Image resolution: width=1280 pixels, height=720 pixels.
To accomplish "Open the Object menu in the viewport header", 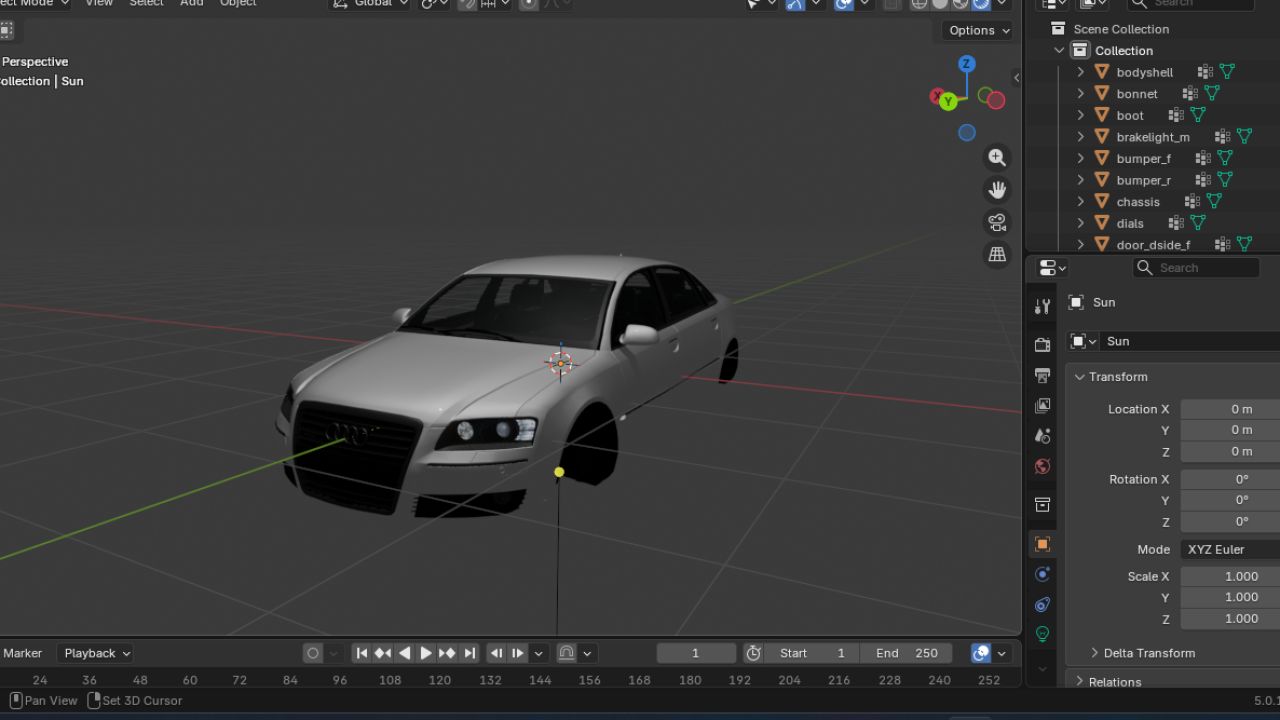I will pos(237,4).
